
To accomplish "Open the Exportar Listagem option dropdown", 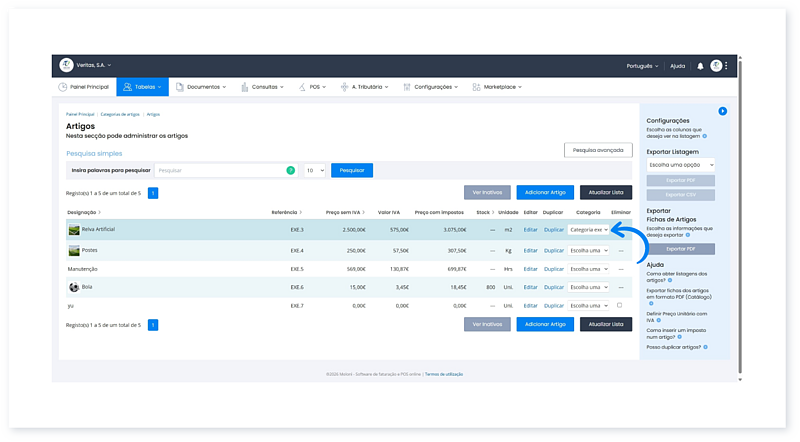I will coord(680,164).
